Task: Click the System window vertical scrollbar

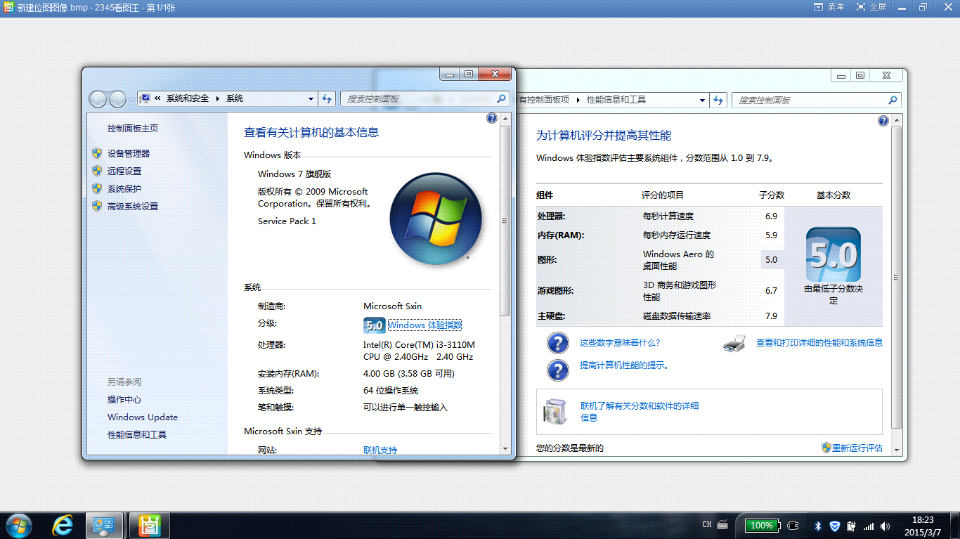Action: pyautogui.click(x=505, y=220)
